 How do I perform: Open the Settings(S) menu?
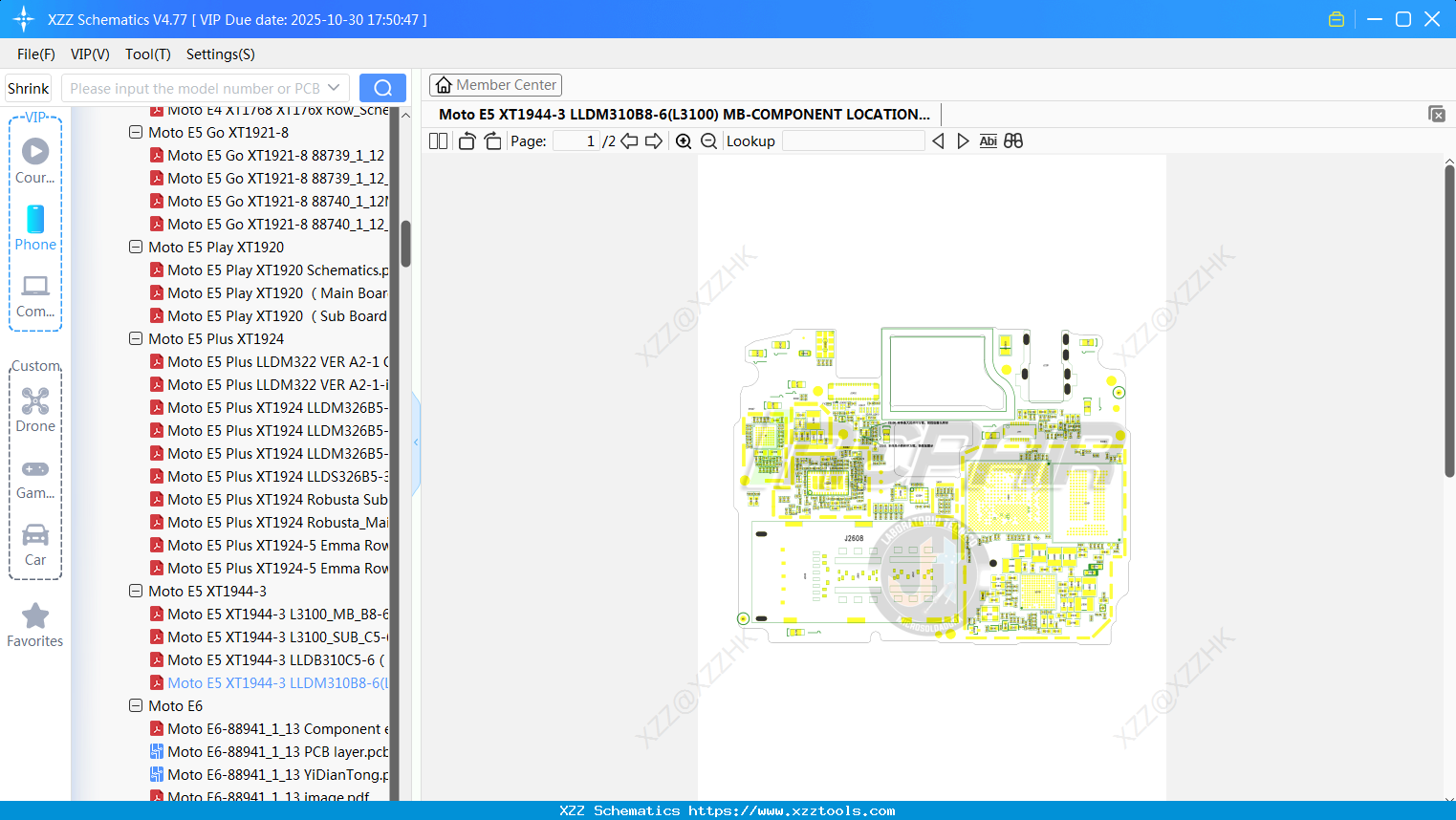tap(220, 54)
